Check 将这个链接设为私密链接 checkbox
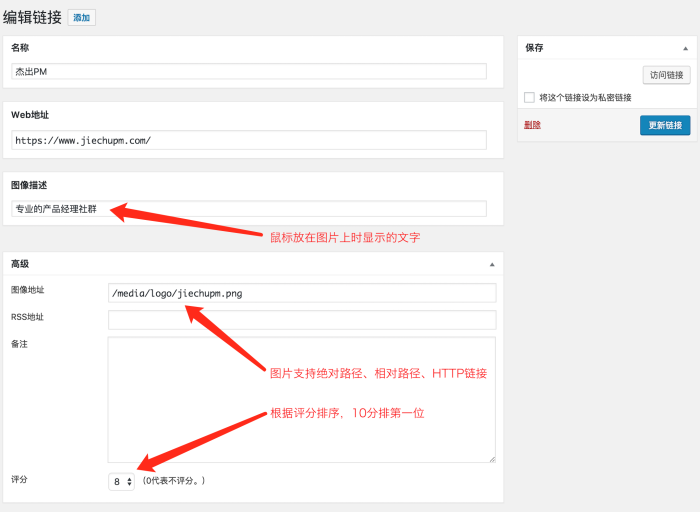Image resolution: width=700 pixels, height=512 pixels. click(529, 97)
